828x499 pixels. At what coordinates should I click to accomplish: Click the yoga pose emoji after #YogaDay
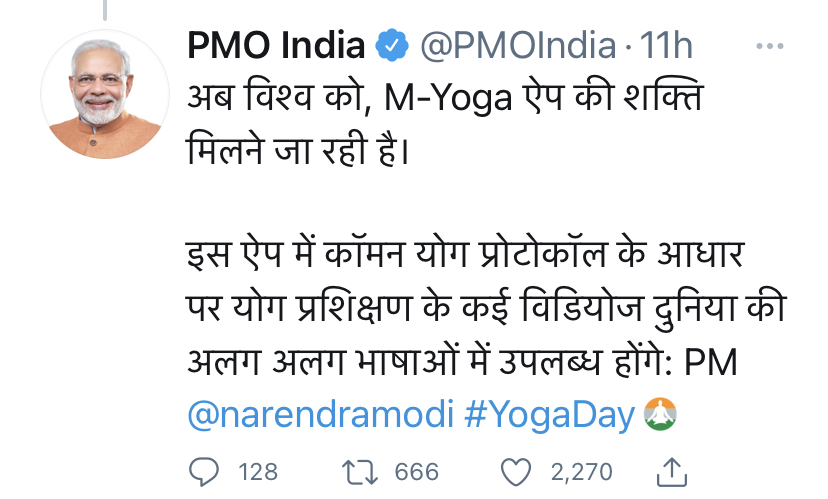tap(658, 414)
